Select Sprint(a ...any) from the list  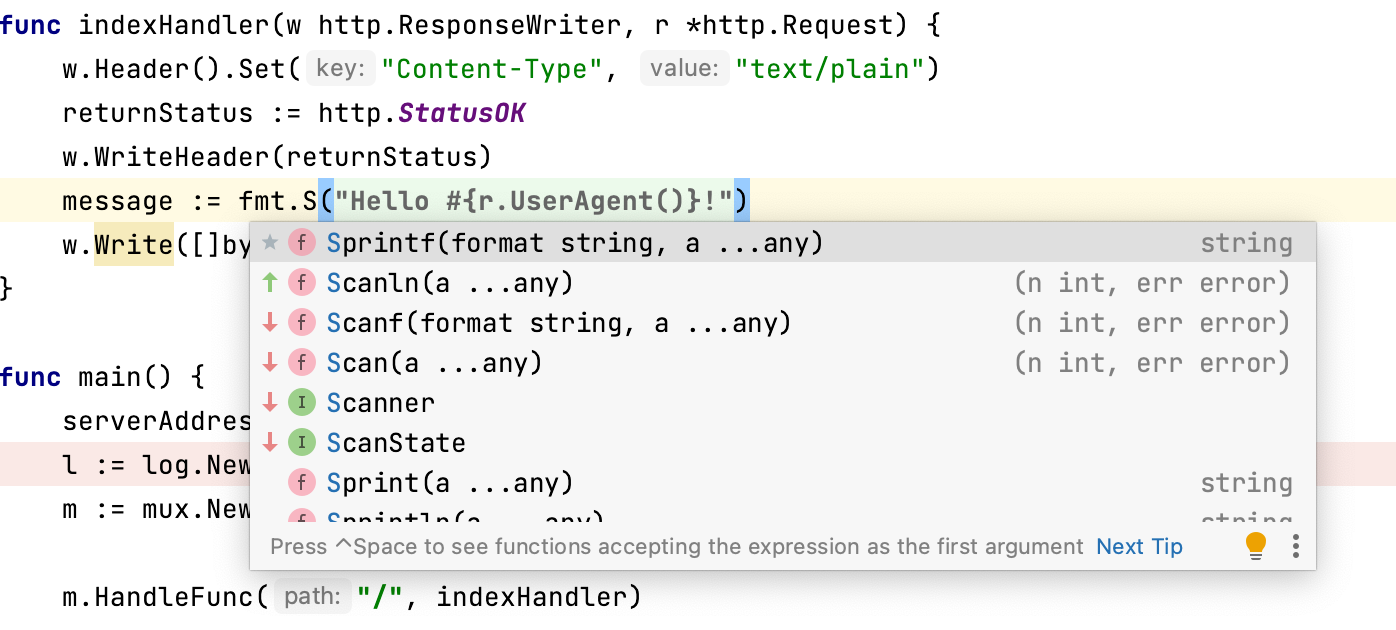tap(450, 483)
